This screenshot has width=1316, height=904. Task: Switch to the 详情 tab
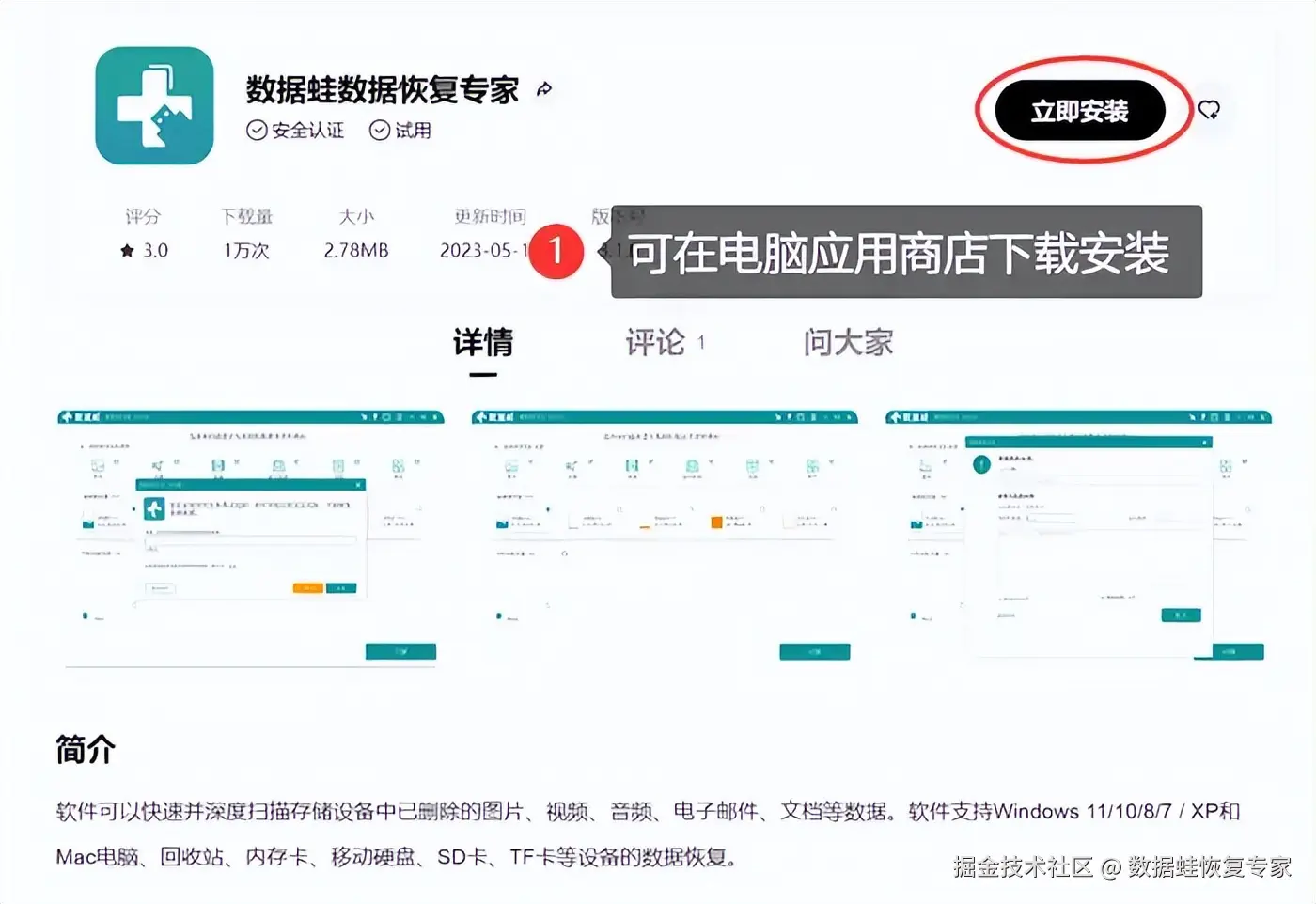tap(483, 342)
